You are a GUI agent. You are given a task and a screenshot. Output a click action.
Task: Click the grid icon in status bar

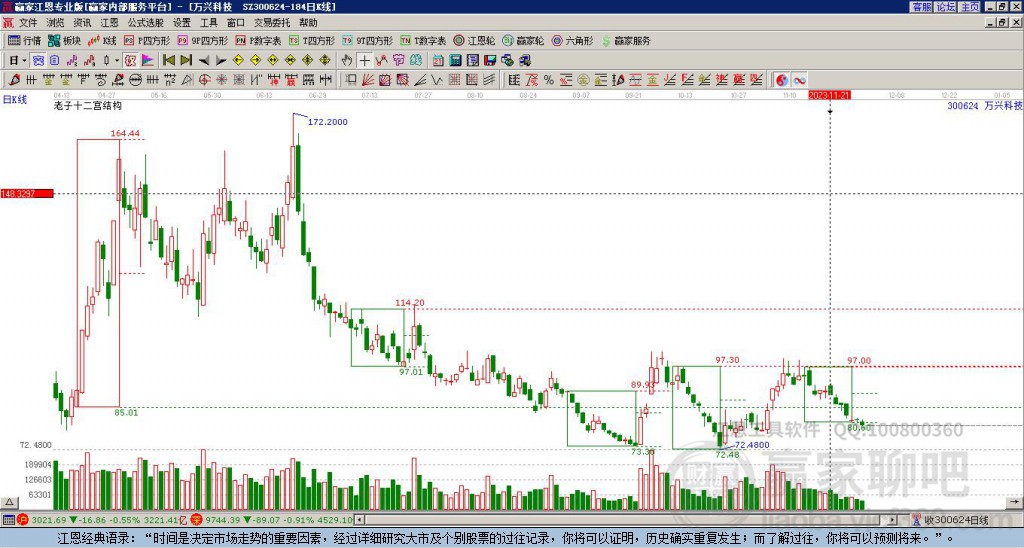(x=8, y=520)
